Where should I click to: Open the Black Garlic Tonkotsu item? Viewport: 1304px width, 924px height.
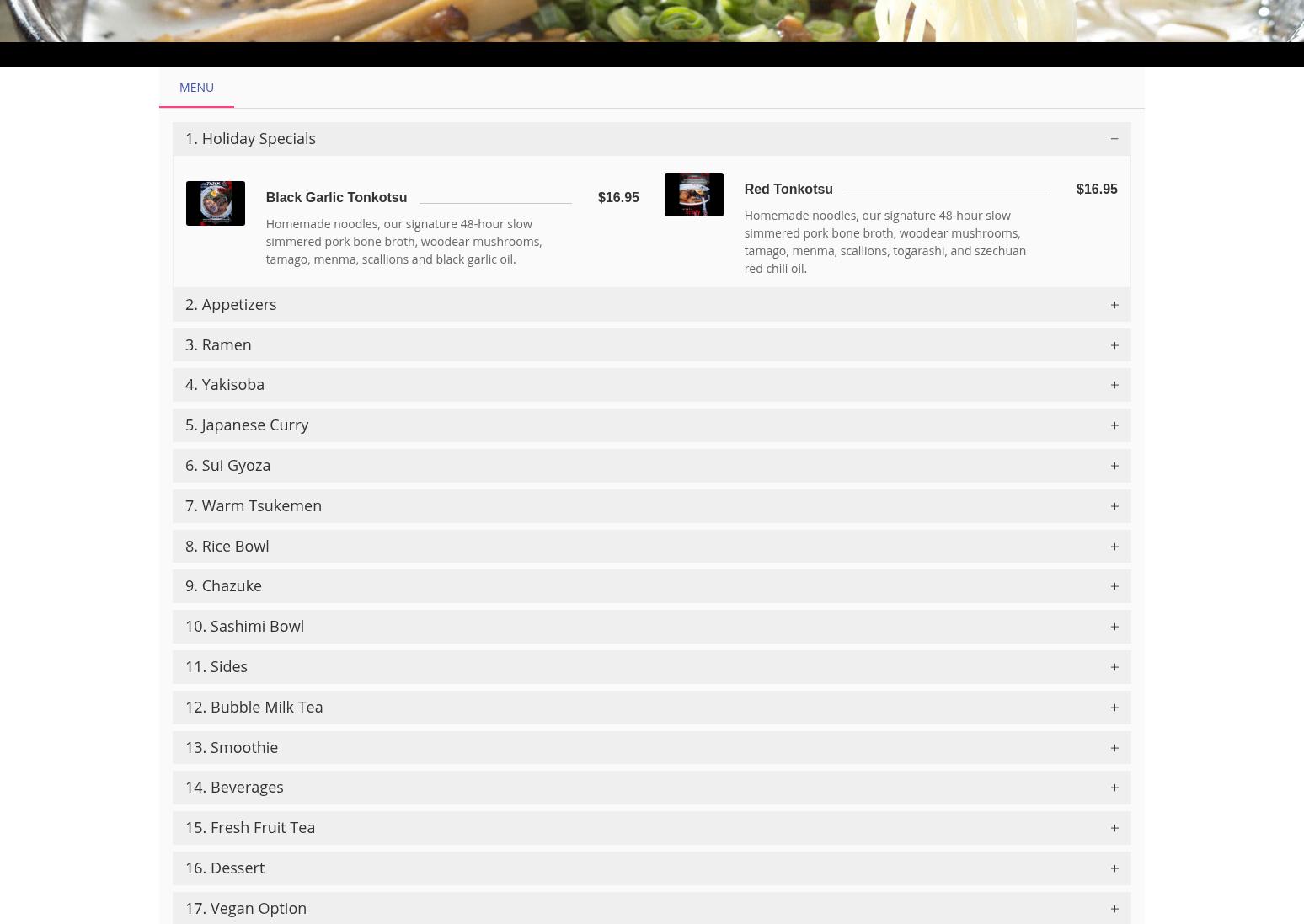336,197
